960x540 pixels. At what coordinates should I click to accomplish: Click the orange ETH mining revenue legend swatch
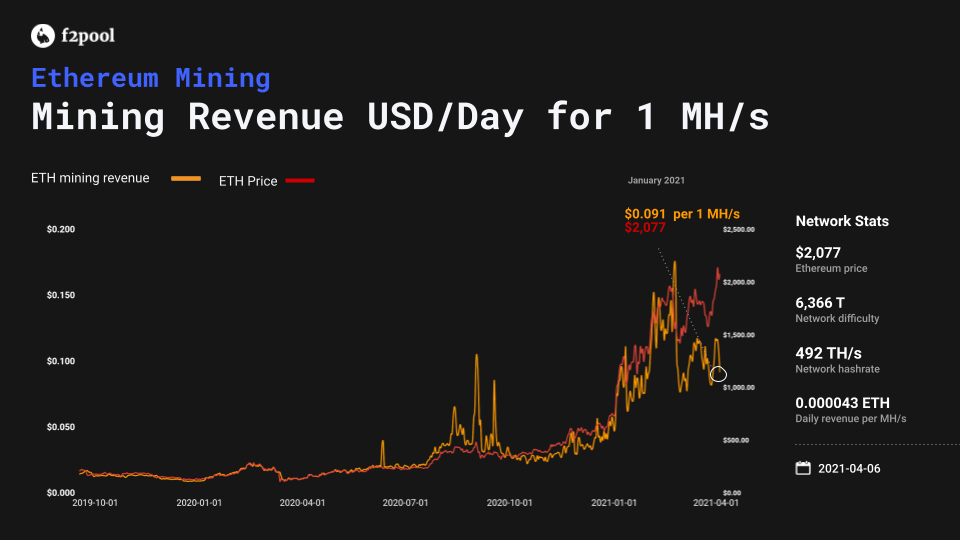(x=186, y=179)
